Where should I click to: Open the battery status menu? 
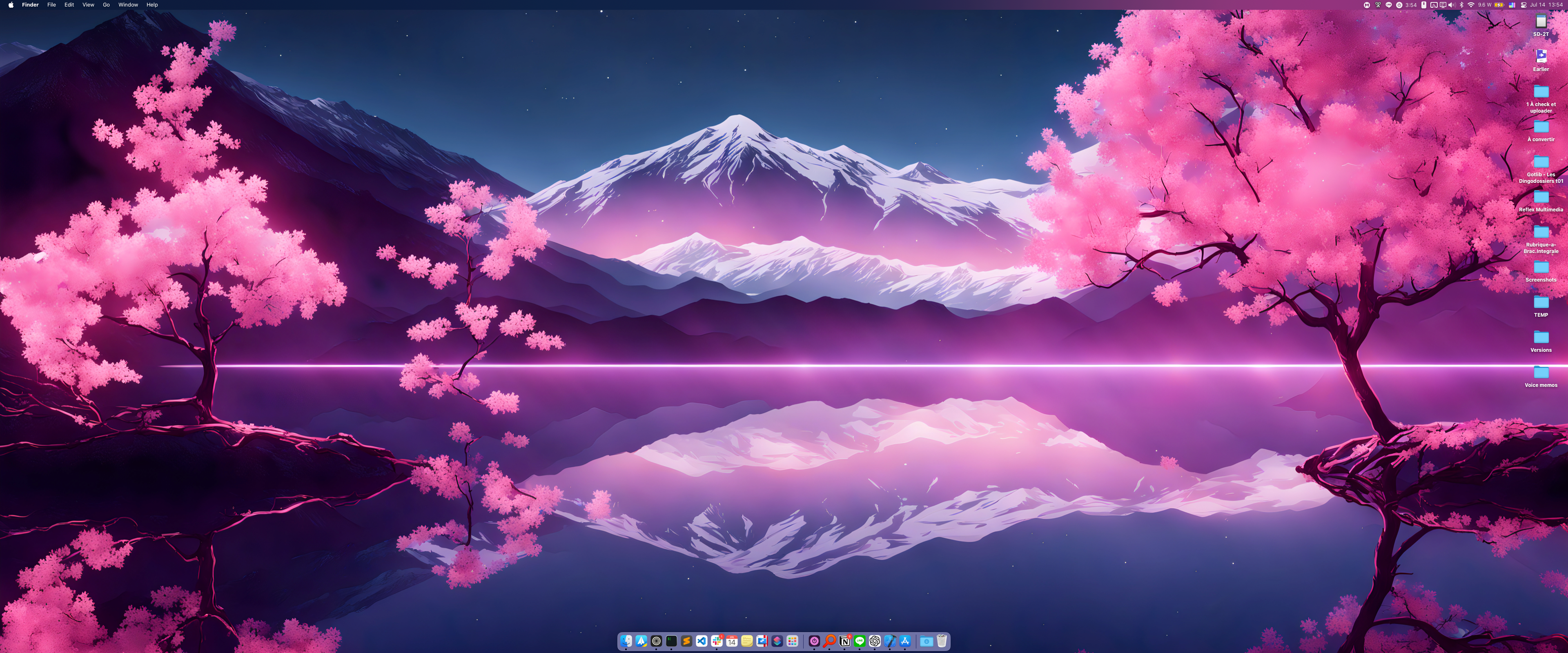tap(1499, 5)
